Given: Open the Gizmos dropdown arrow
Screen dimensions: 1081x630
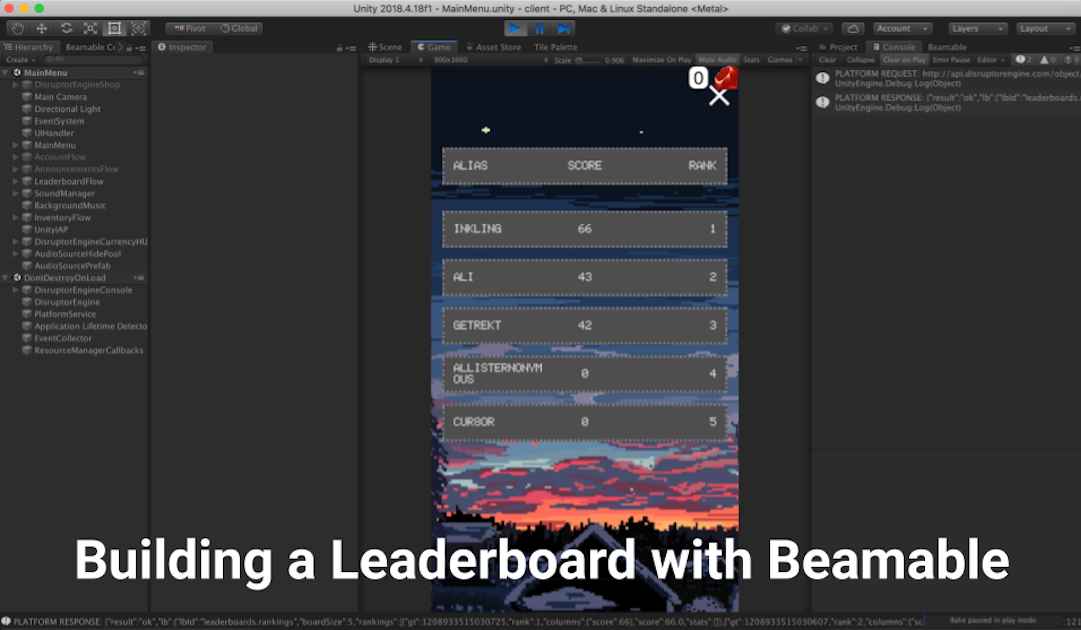Looking at the screenshot, I should (x=800, y=60).
